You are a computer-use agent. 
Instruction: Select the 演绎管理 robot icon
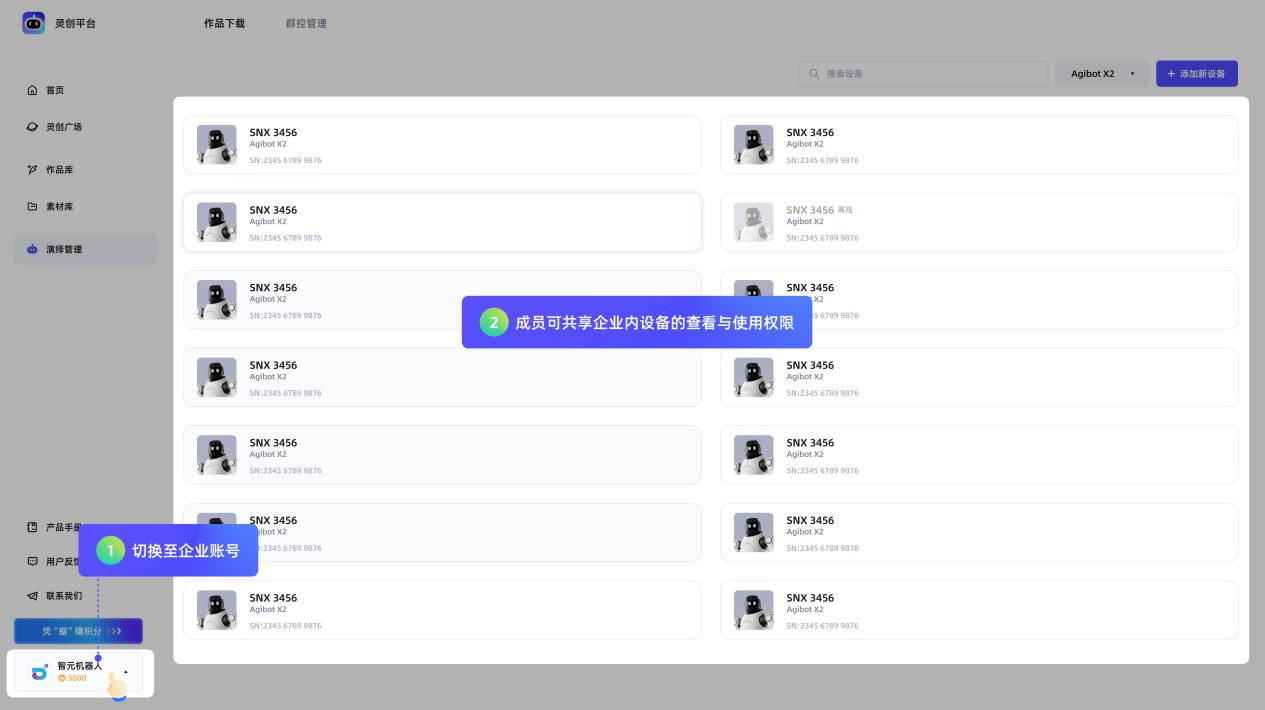(31, 249)
